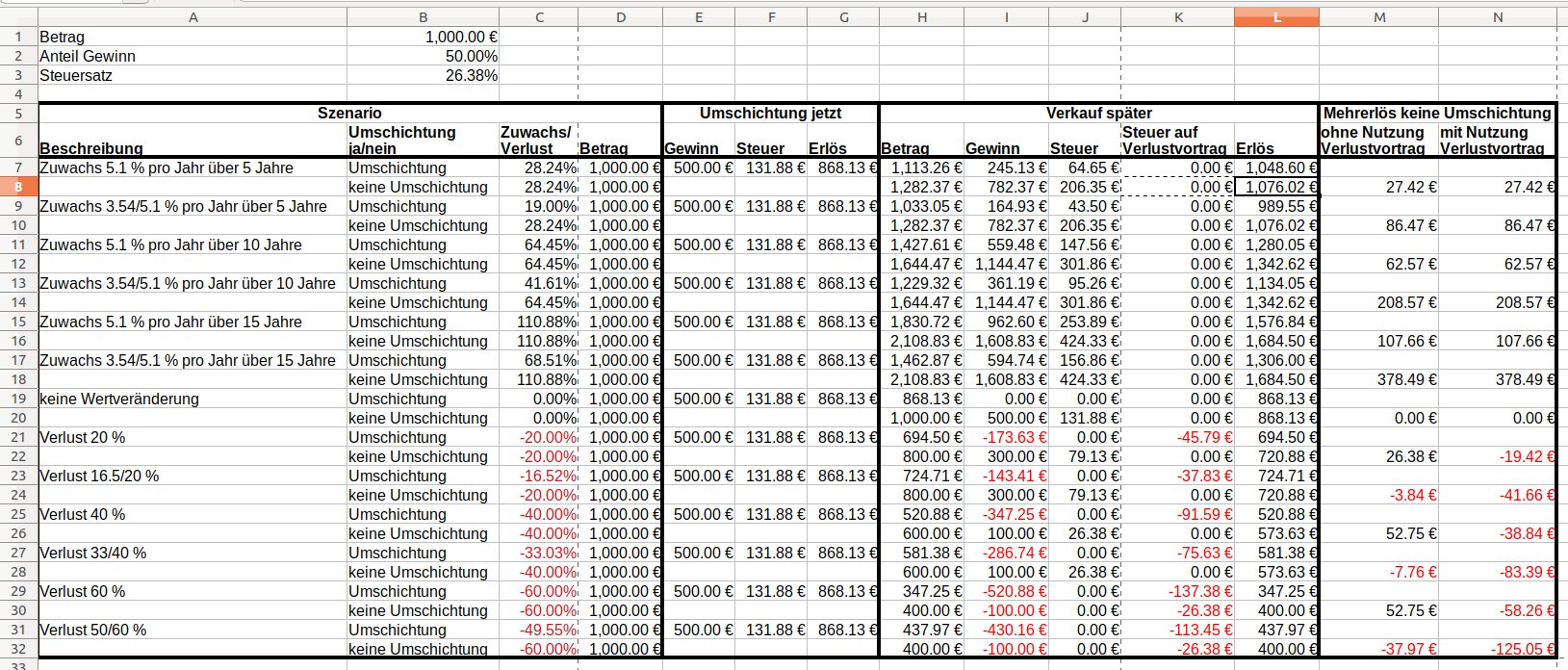Select red value -125.05 € cell
The height and width of the screenshot is (670, 1568).
1498,649
